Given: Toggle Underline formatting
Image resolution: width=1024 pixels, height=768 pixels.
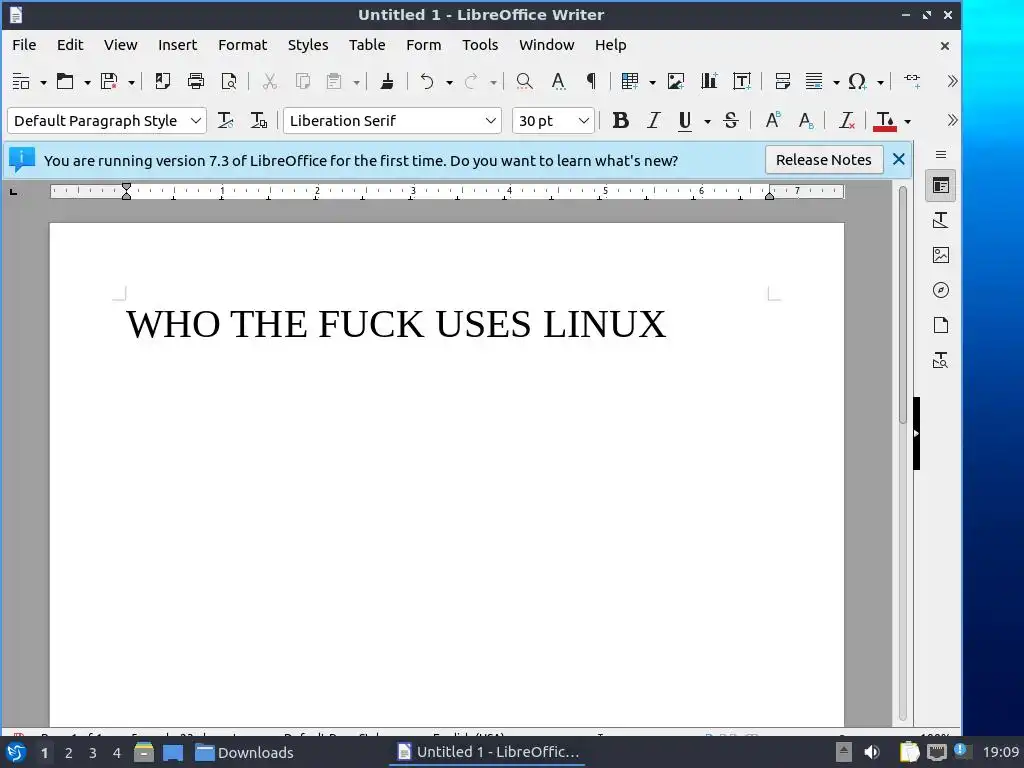Looking at the screenshot, I should point(684,120).
